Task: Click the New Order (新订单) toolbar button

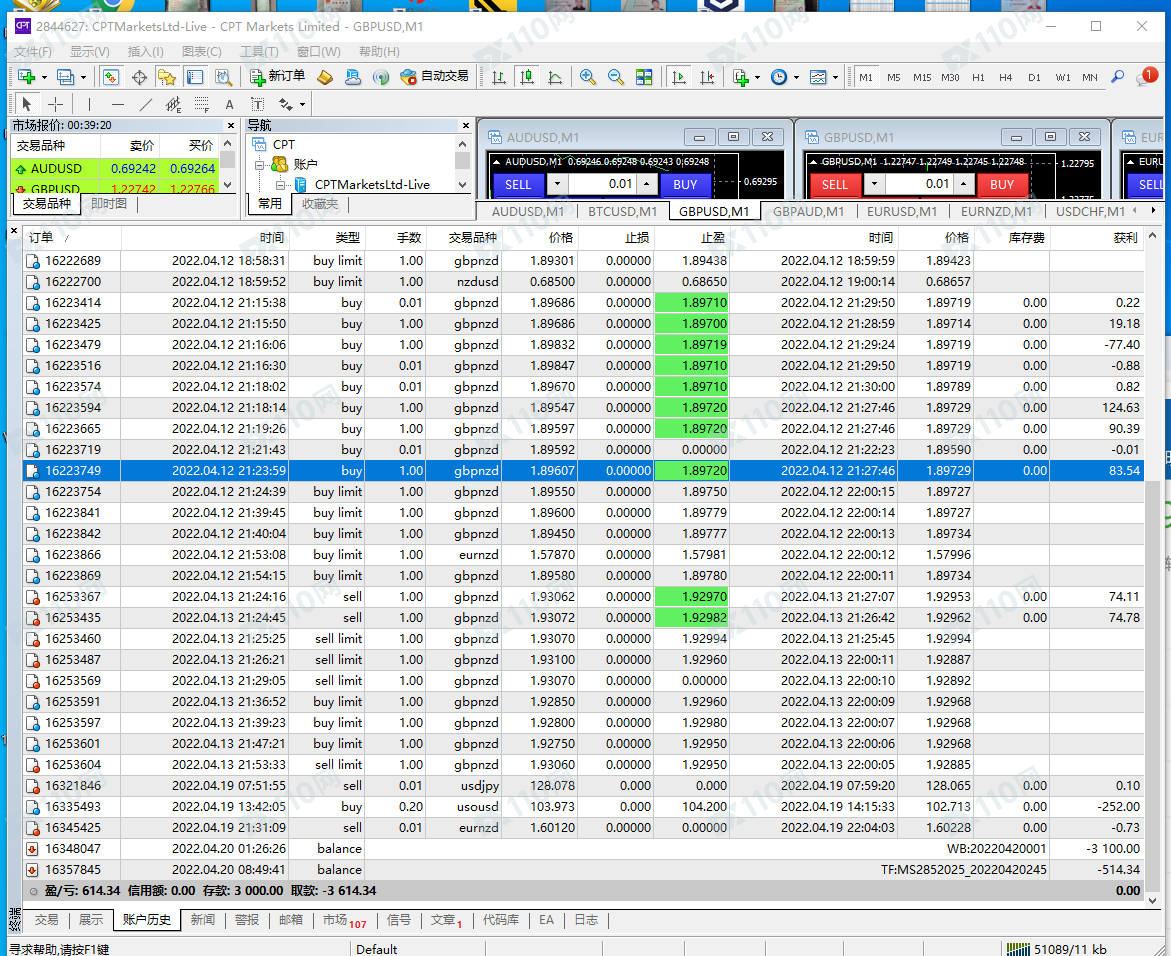Action: click(x=275, y=77)
